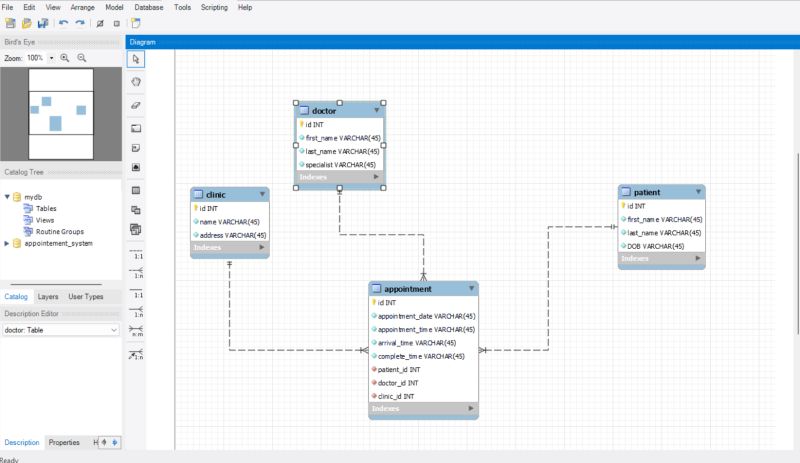Expand Indexes section of appointment table
800x463 pixels.
click(x=471, y=409)
